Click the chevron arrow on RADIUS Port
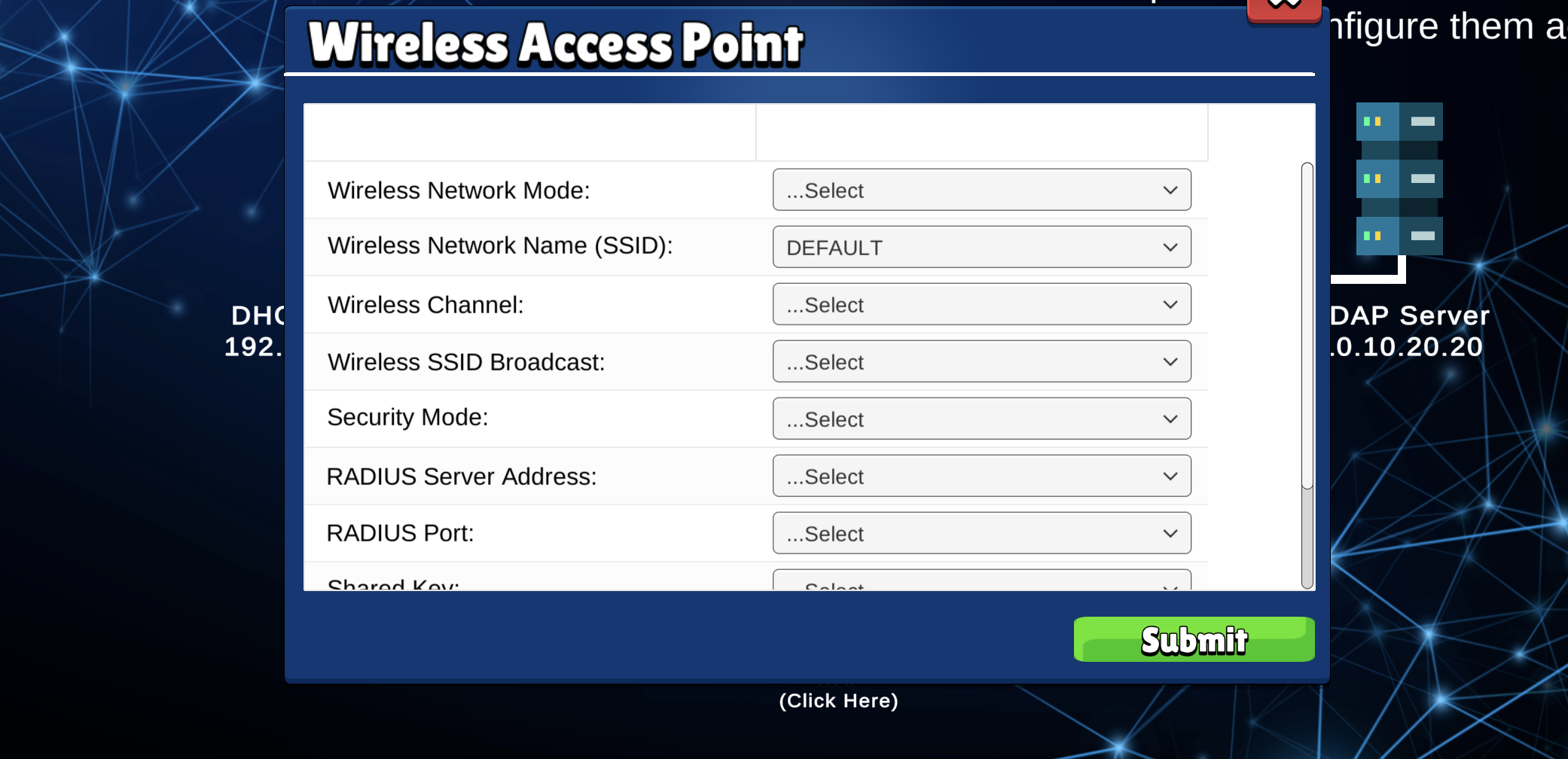 click(1170, 534)
